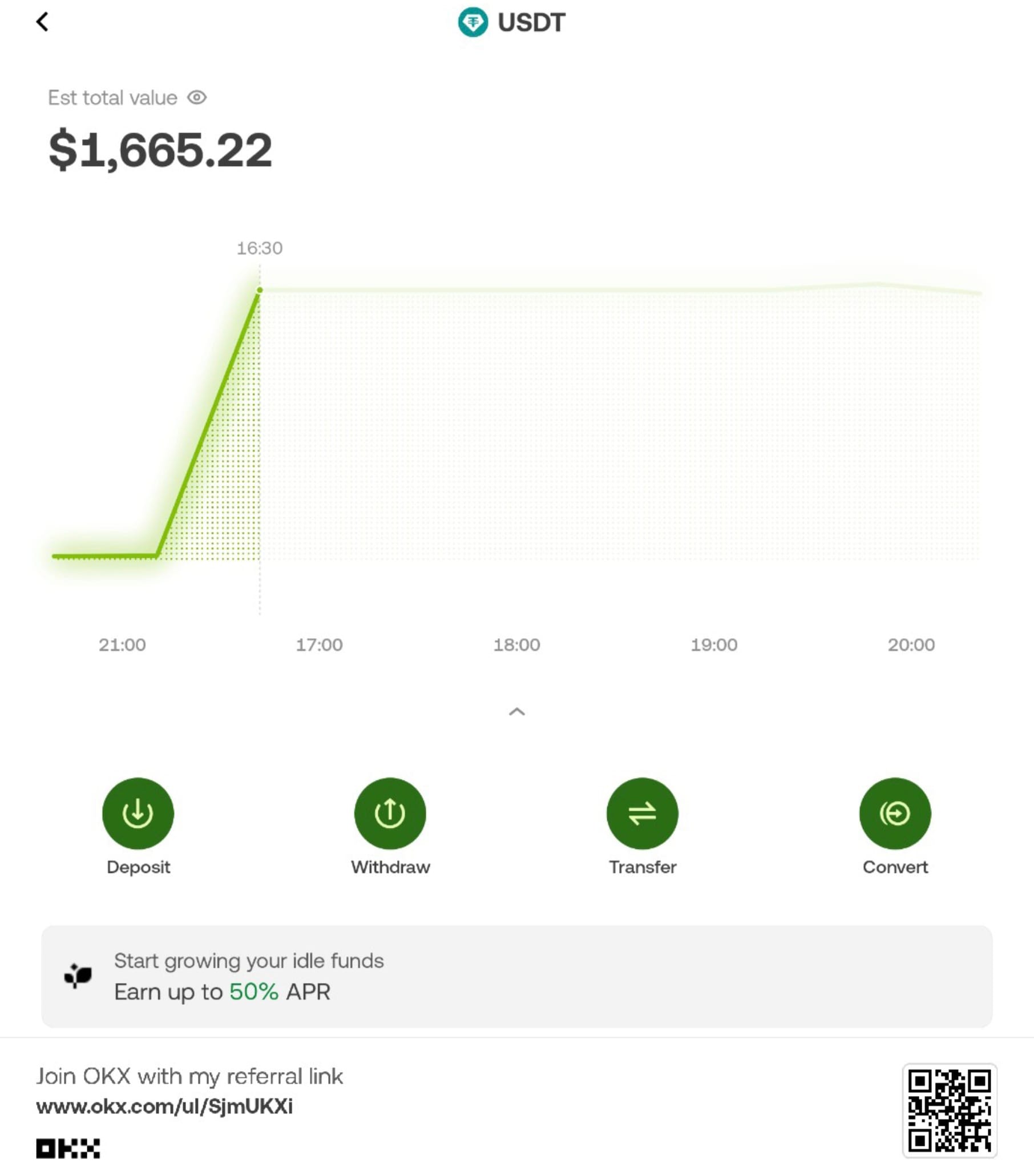Screen dimensions: 1034x1176
Task: Open the okx.com referral link
Action: [x=164, y=1106]
